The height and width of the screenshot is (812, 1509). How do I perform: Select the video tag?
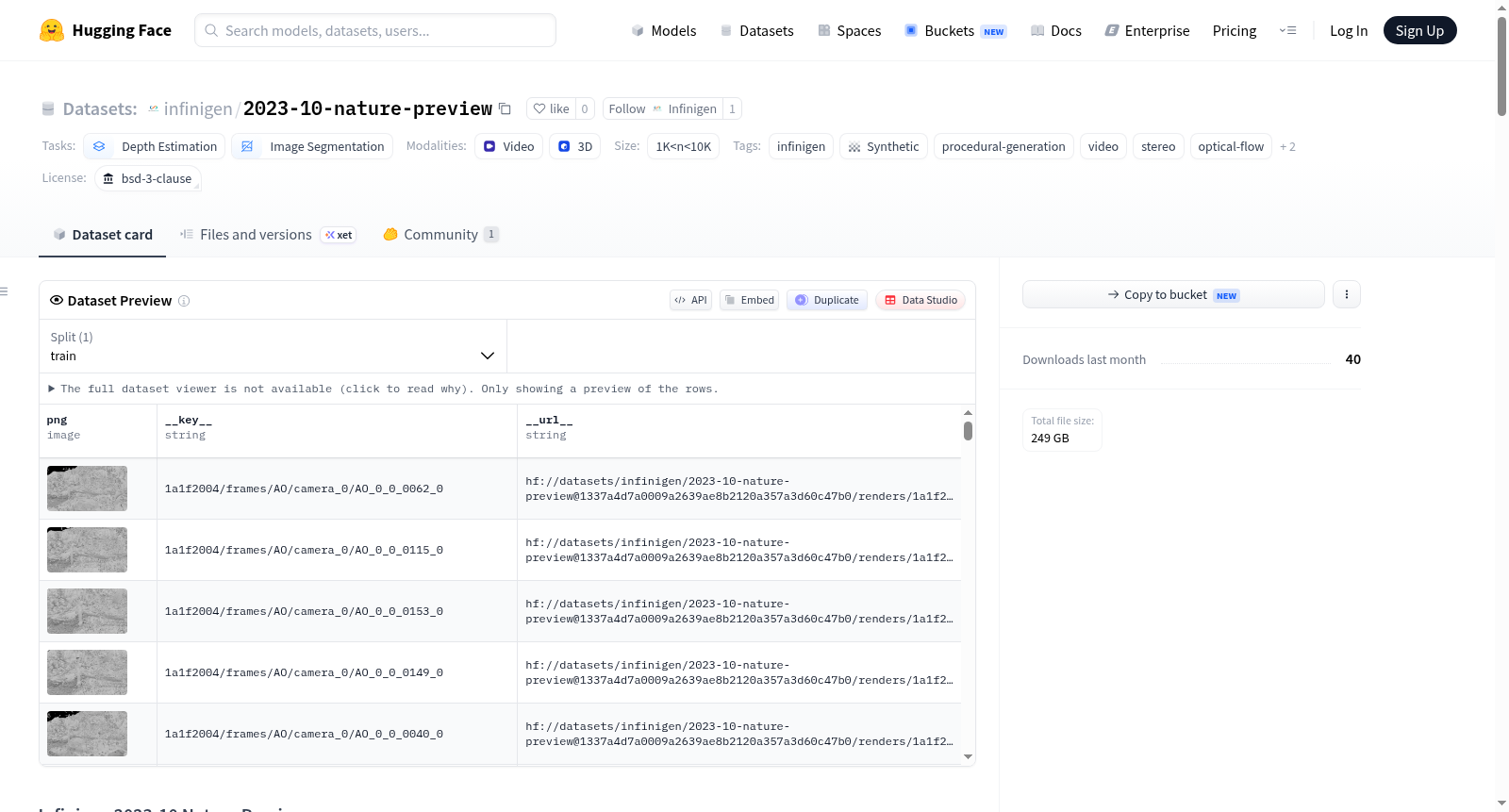[1103, 146]
